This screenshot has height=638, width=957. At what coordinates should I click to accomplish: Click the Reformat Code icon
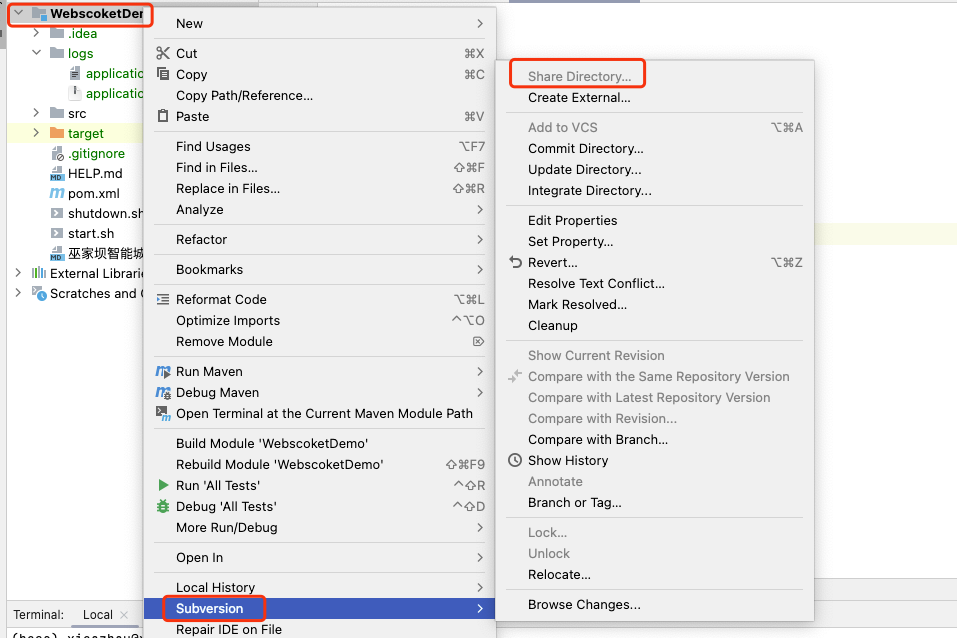click(x=162, y=299)
